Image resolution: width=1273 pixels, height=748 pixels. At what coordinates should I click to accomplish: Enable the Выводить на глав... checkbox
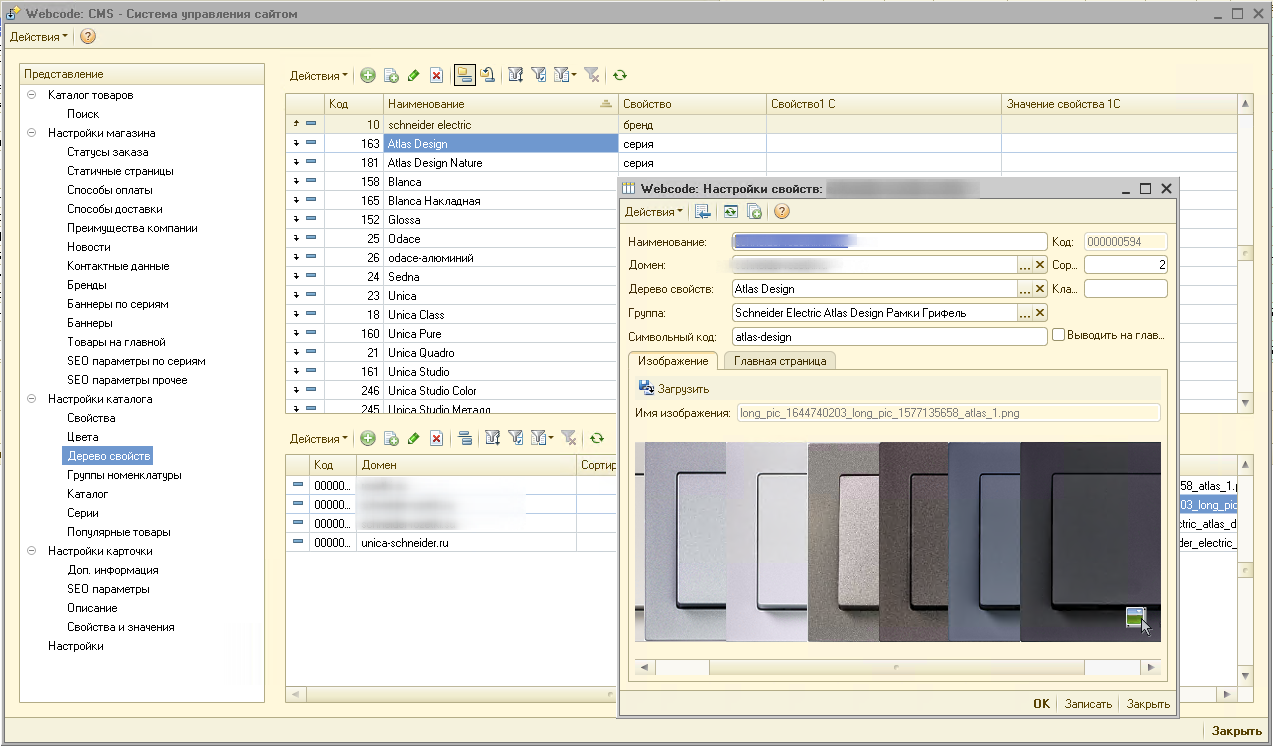click(1058, 336)
